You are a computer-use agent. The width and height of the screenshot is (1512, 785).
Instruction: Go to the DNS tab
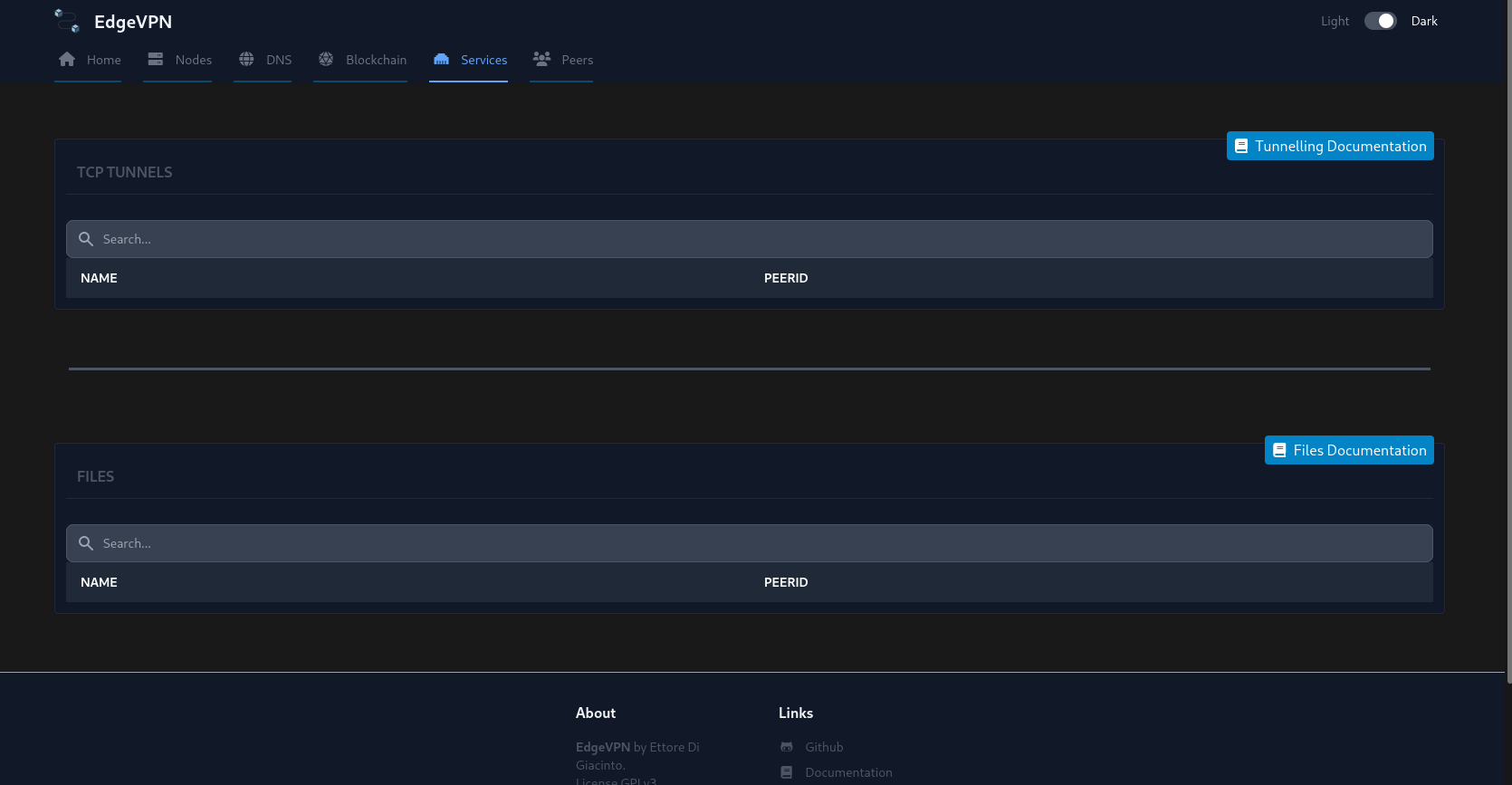[263, 61]
